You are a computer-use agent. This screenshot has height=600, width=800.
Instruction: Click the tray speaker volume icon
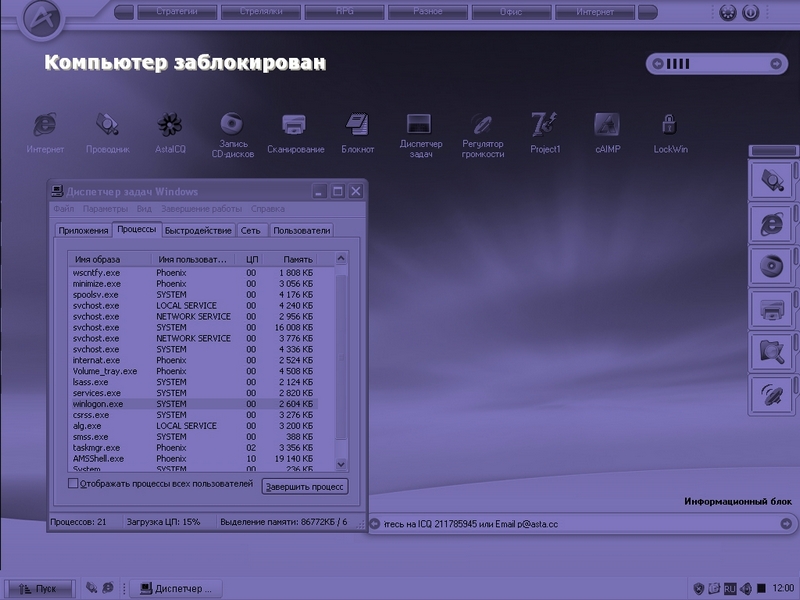point(745,589)
